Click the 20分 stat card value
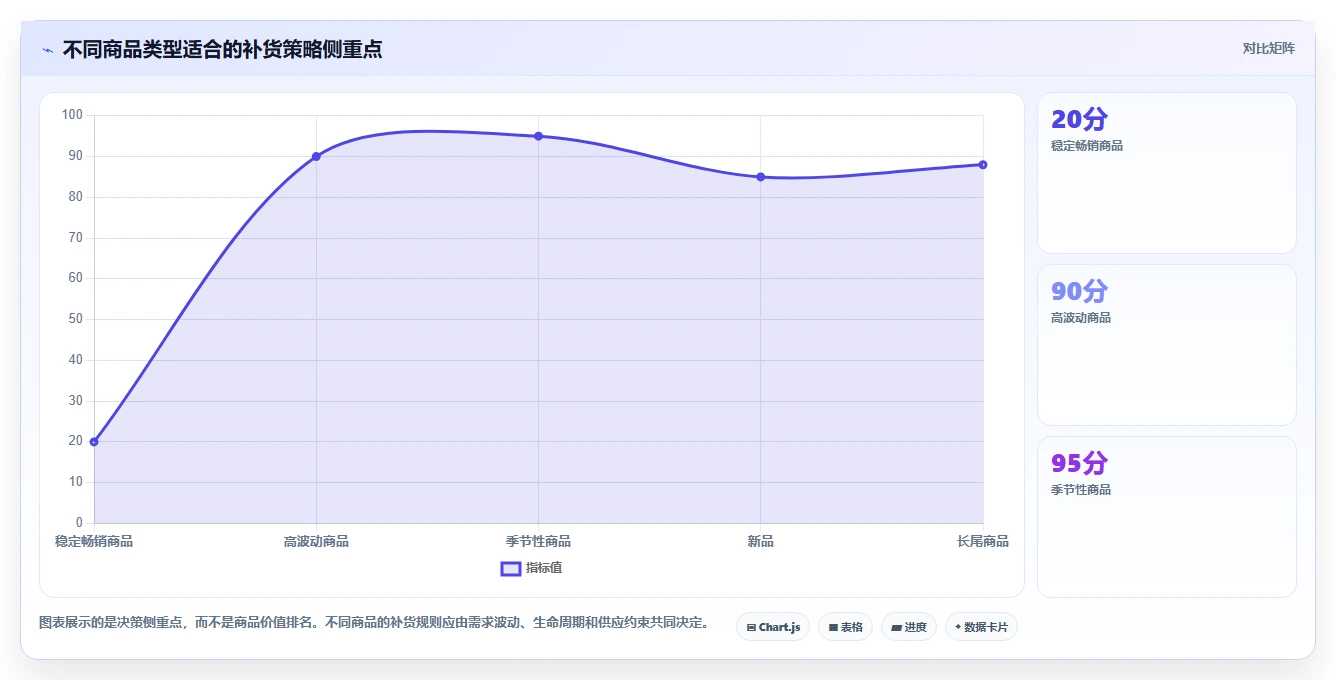1336x680 pixels. 1080,119
